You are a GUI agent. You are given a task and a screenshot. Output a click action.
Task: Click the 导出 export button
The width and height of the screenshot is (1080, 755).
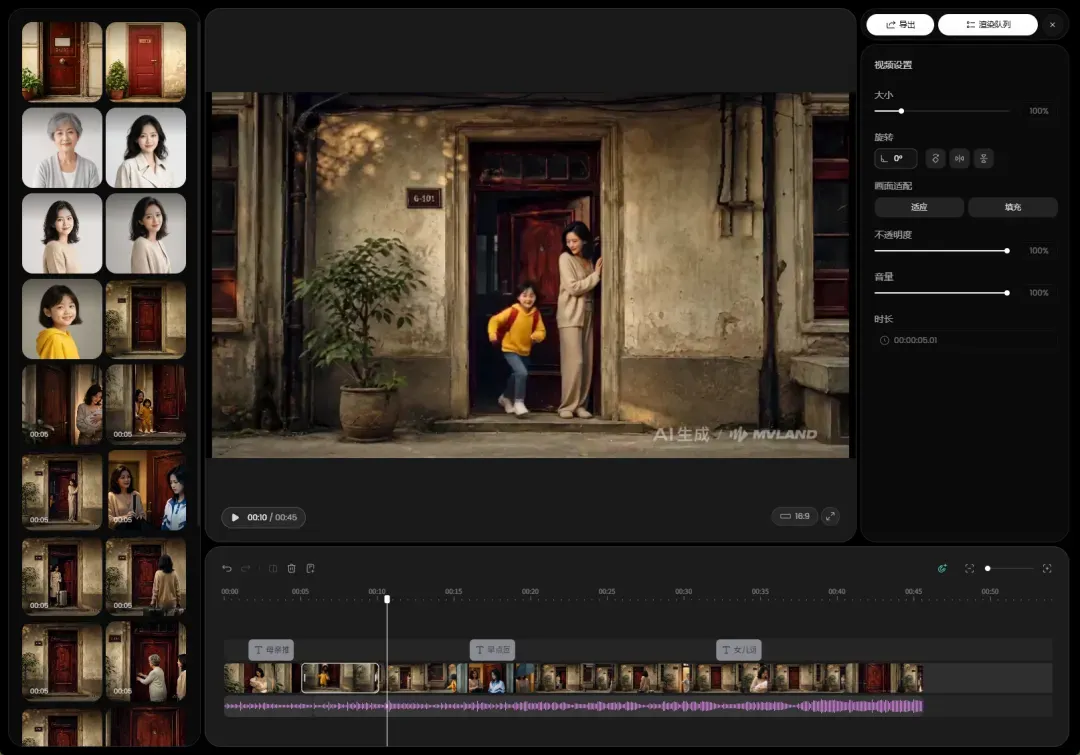900,24
